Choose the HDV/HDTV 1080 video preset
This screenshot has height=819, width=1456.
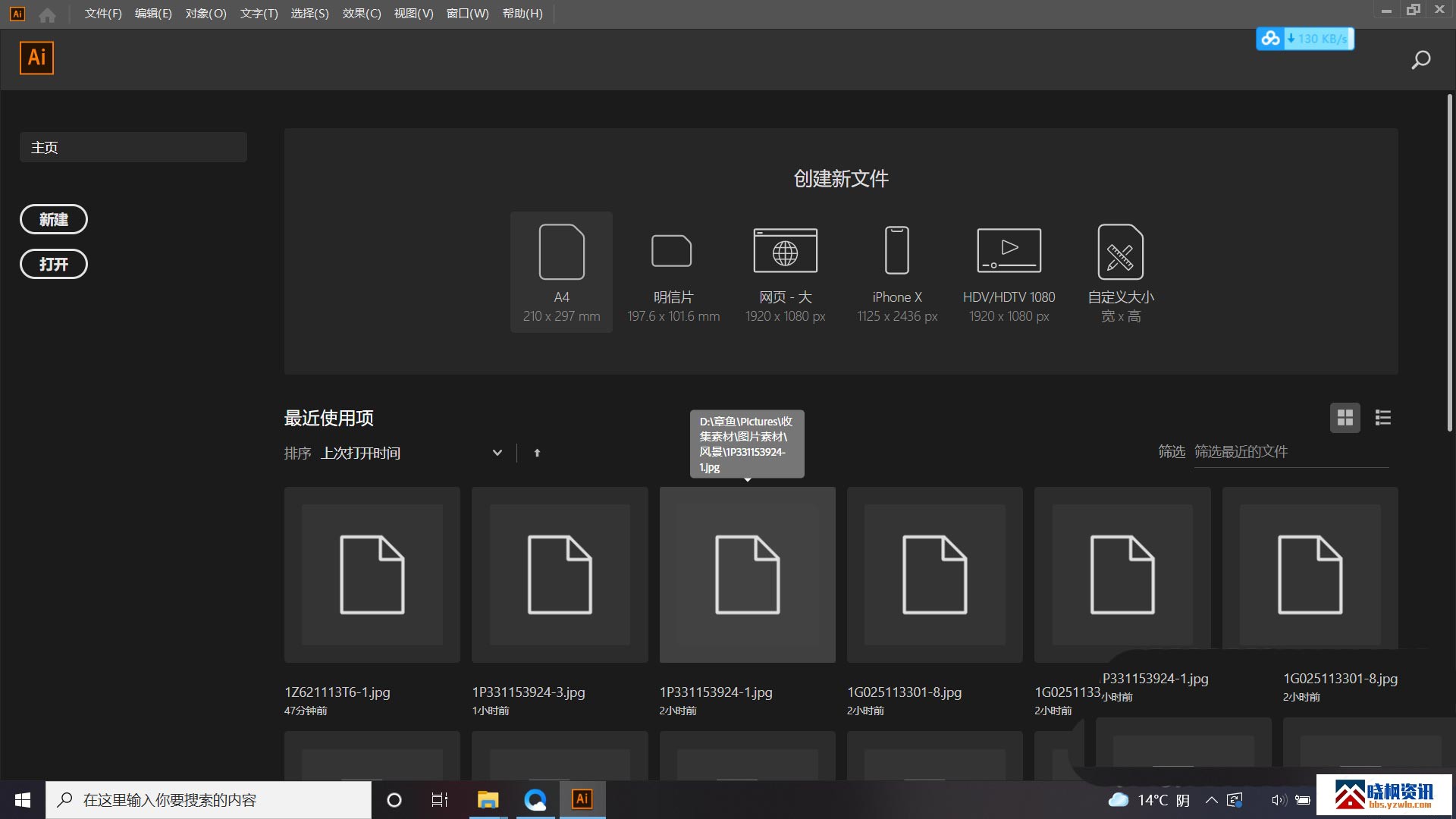point(1009,250)
